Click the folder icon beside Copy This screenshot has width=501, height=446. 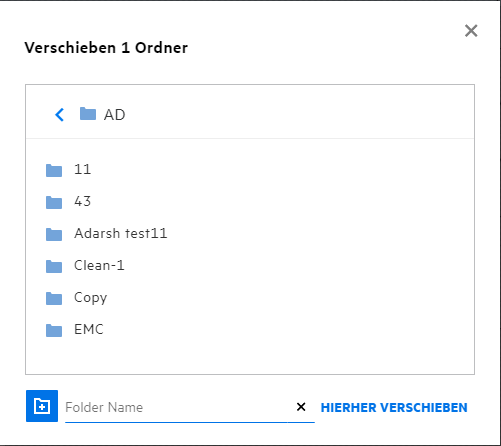coord(54,298)
